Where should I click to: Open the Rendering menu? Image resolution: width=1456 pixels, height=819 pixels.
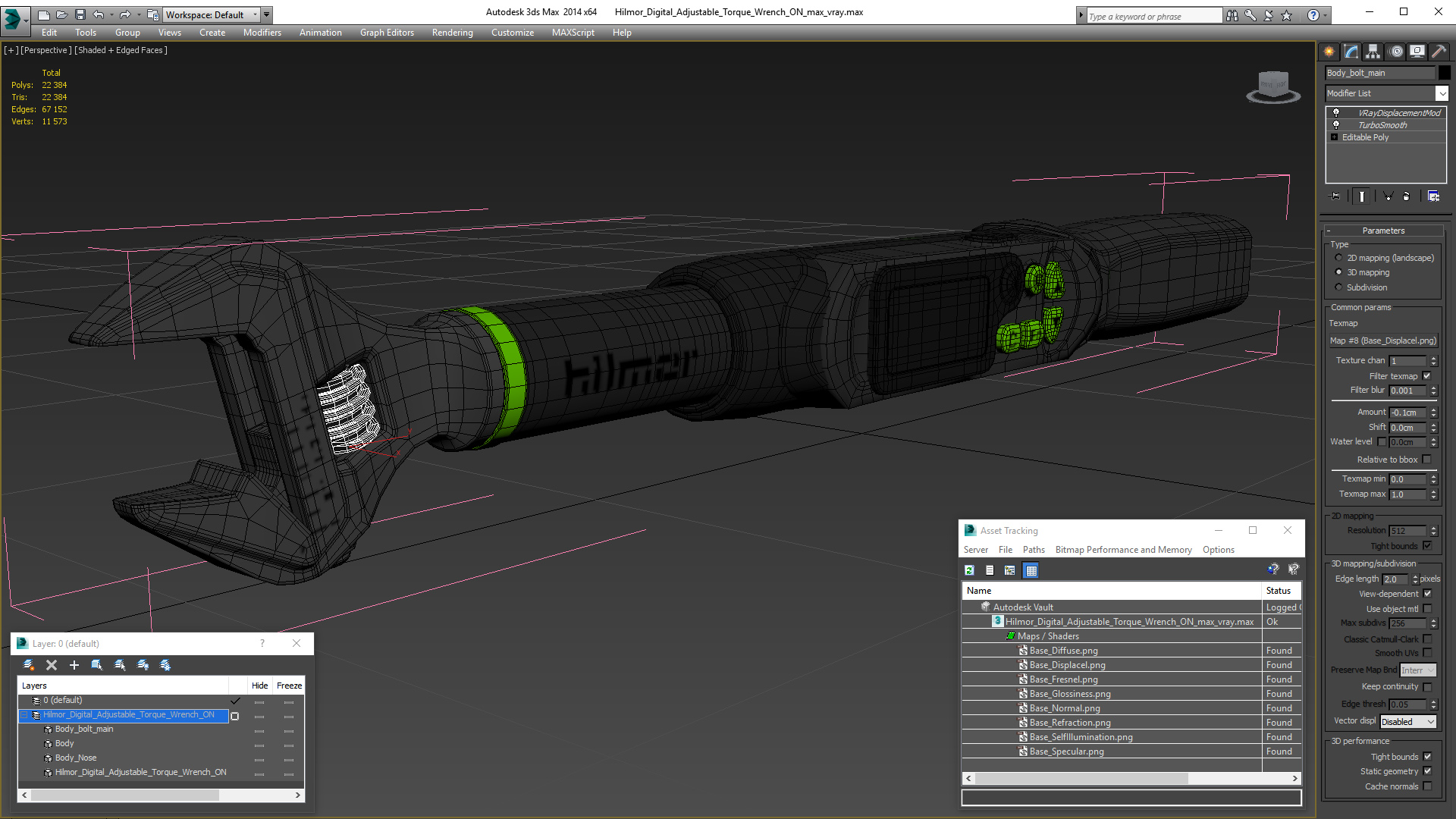point(453,33)
